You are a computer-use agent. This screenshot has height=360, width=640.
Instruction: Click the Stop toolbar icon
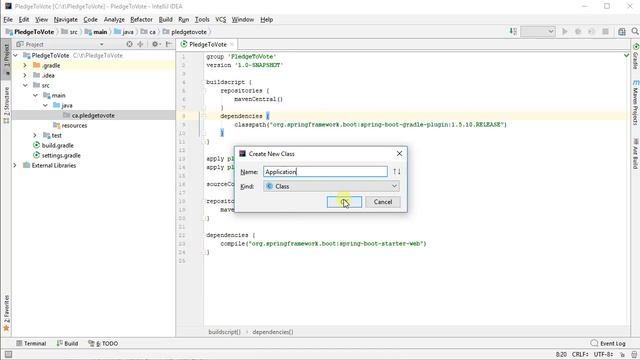606,31
